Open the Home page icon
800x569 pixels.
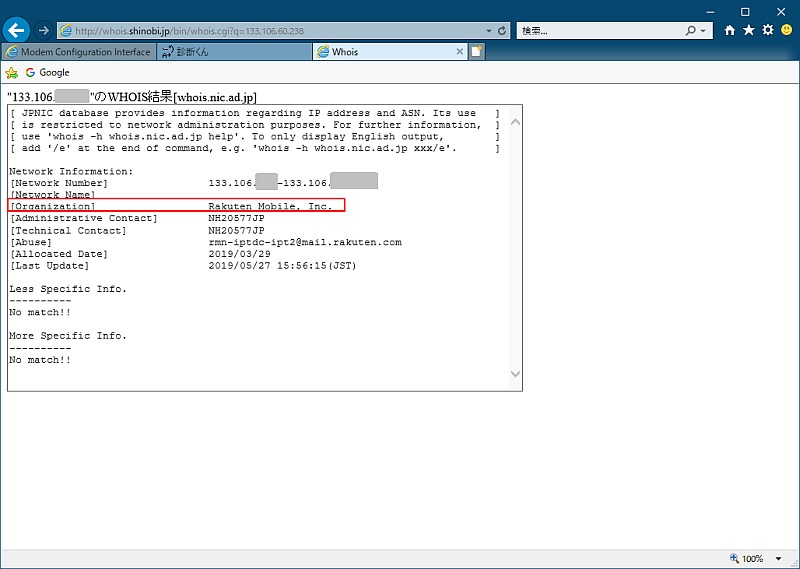[730, 30]
